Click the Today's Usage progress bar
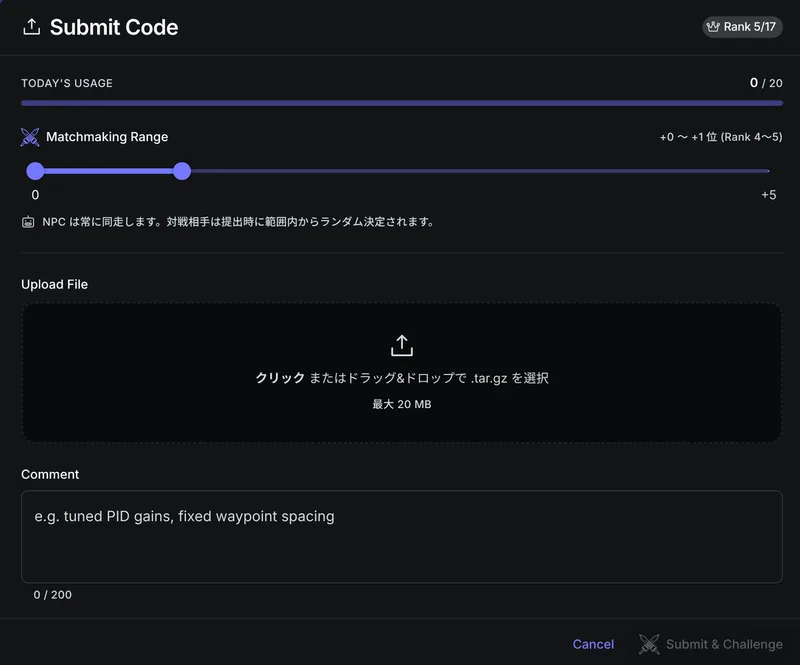The width and height of the screenshot is (800, 665). (x=402, y=103)
